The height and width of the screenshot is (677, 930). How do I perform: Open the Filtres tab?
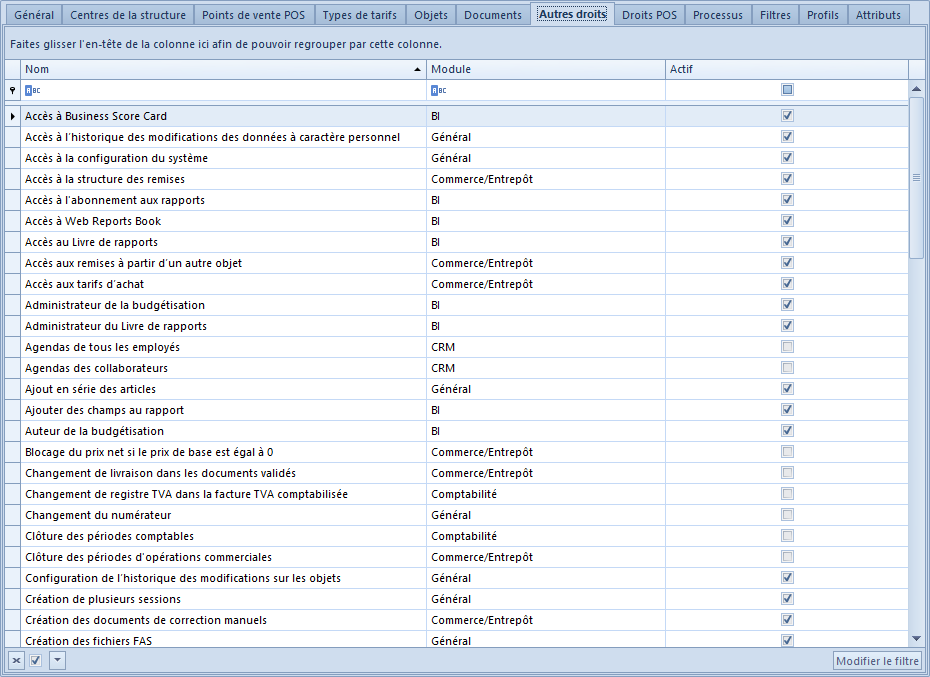775,15
